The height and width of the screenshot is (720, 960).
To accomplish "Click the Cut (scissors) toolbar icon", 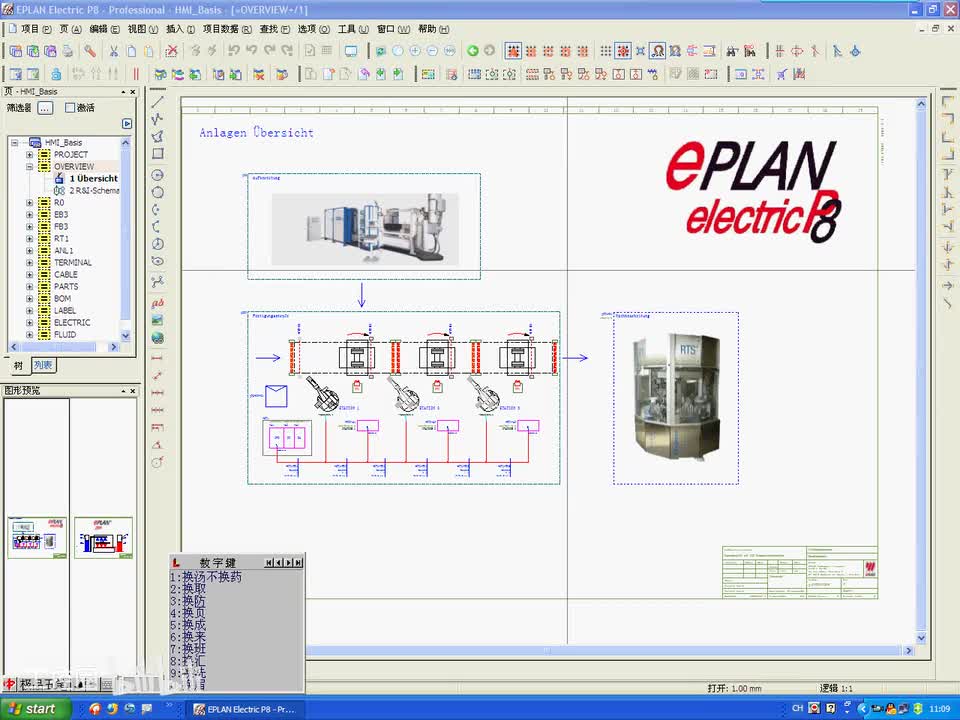I will coord(113,51).
